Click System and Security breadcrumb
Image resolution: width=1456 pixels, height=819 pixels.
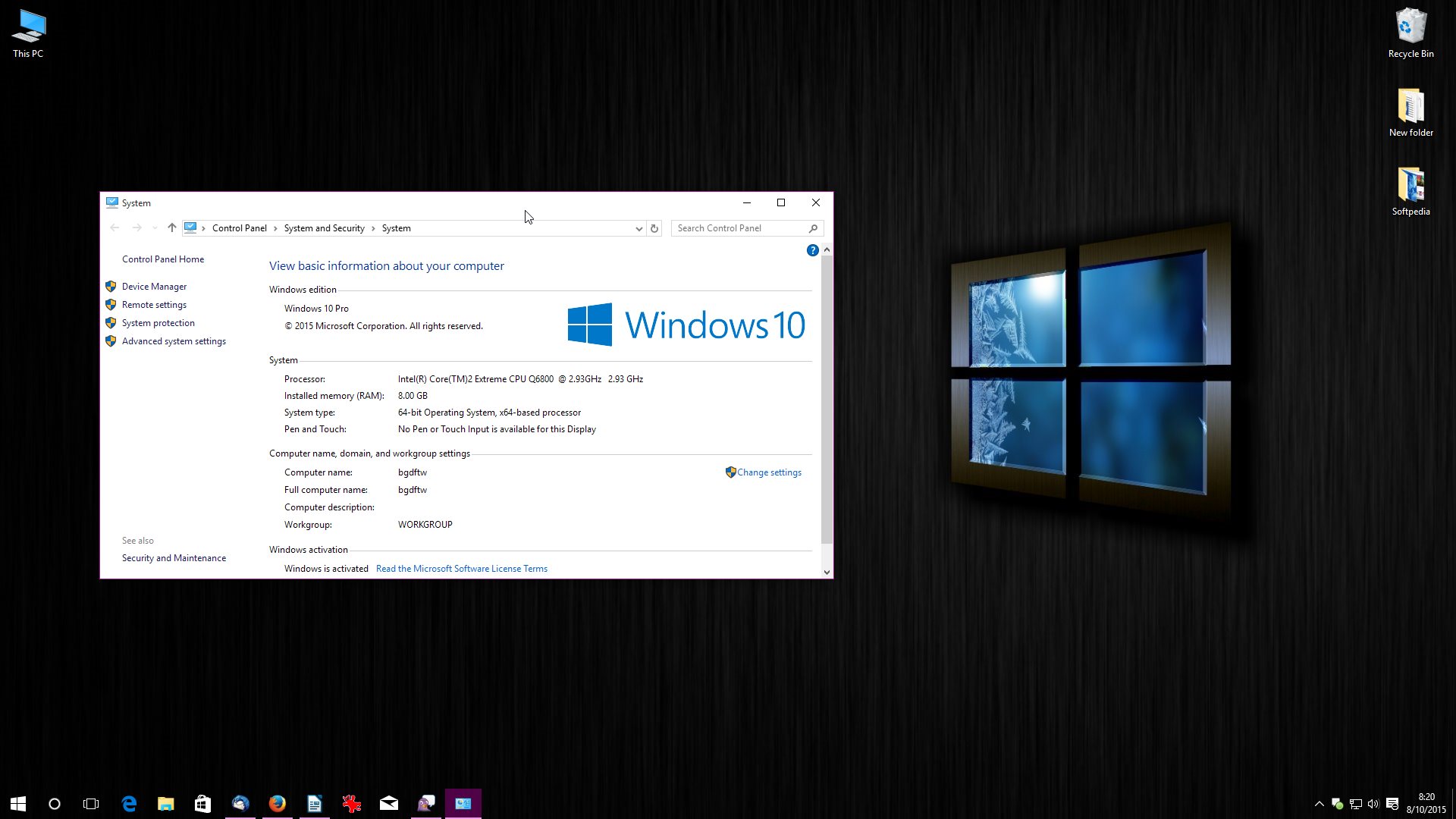click(x=324, y=228)
